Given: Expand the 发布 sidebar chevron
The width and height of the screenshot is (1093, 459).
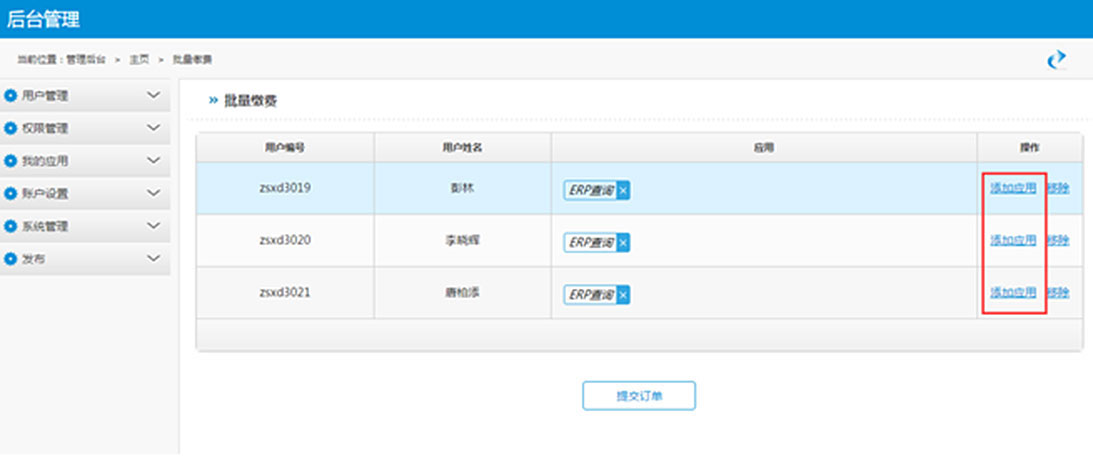Looking at the screenshot, I should point(153,258).
